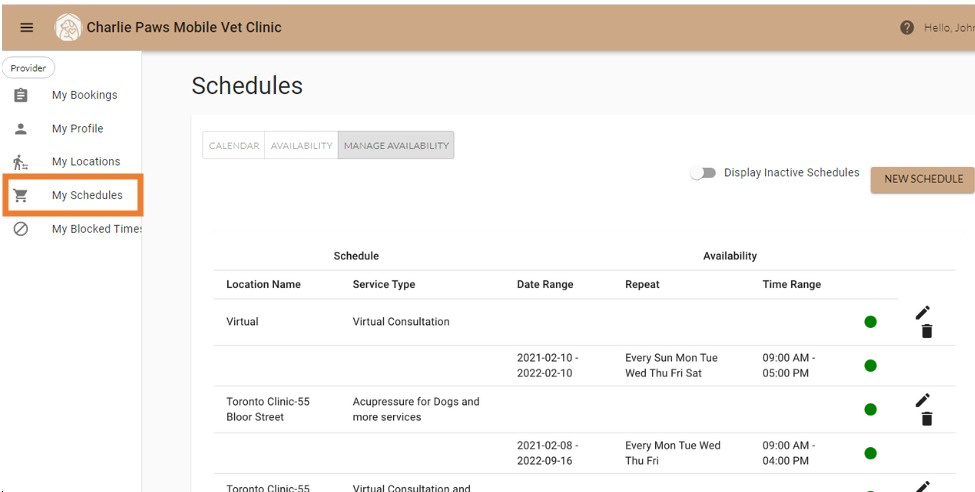Switch to the Calendar tab
Image resolution: width=975 pixels, height=492 pixels.
pyautogui.click(x=234, y=146)
